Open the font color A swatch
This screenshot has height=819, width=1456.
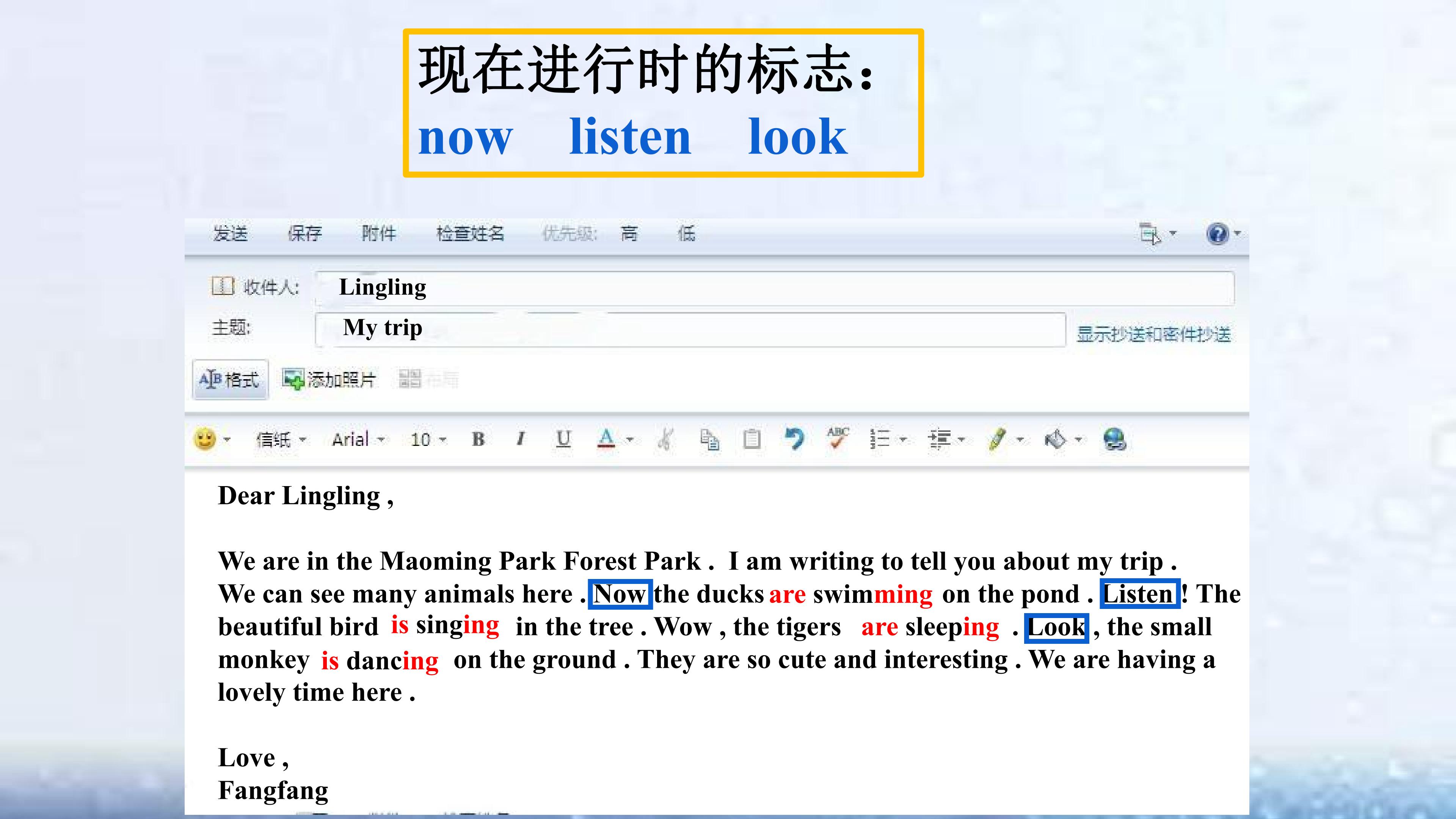point(606,439)
